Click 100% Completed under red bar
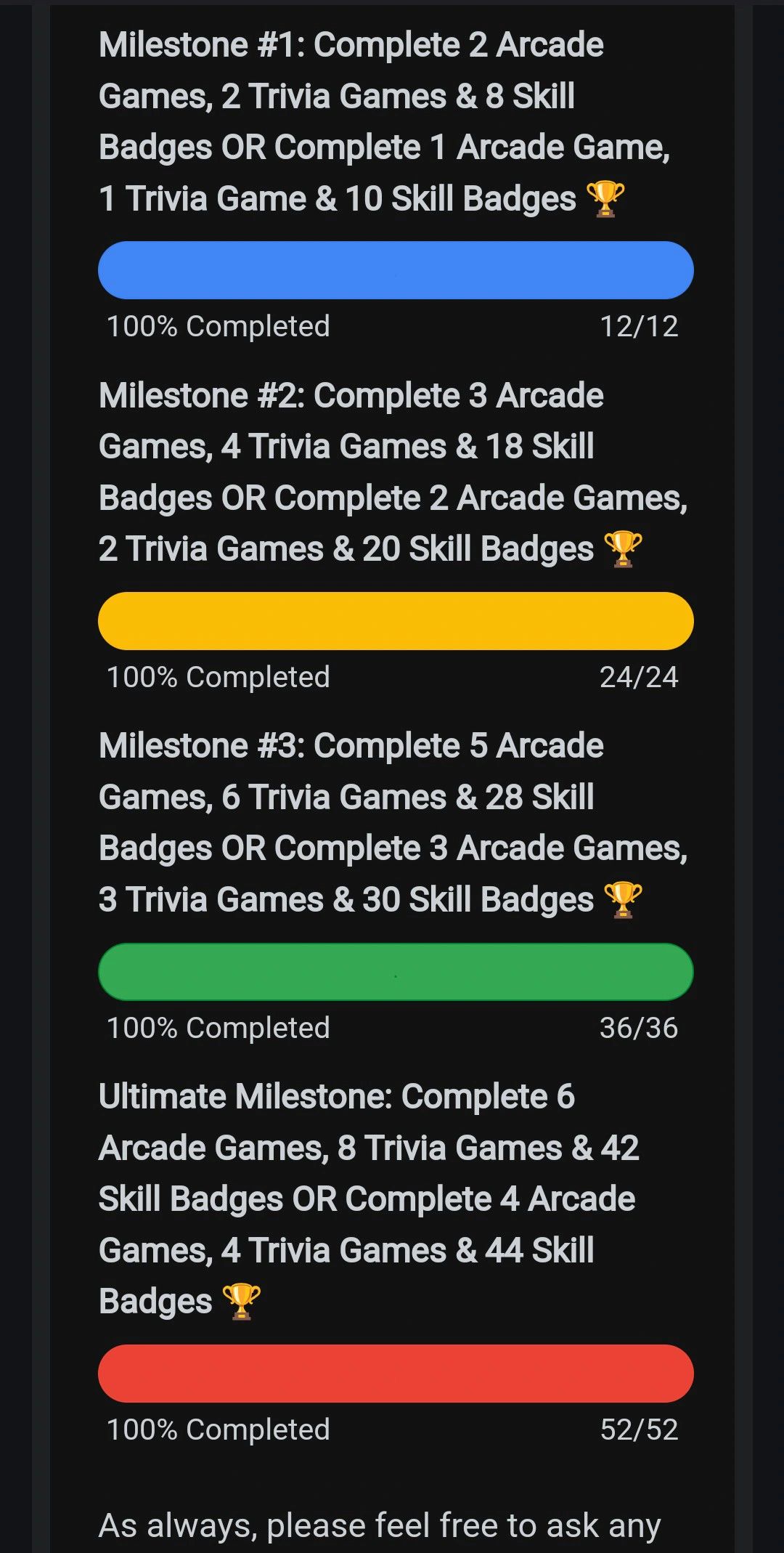The width and height of the screenshot is (784, 1553). (218, 1430)
